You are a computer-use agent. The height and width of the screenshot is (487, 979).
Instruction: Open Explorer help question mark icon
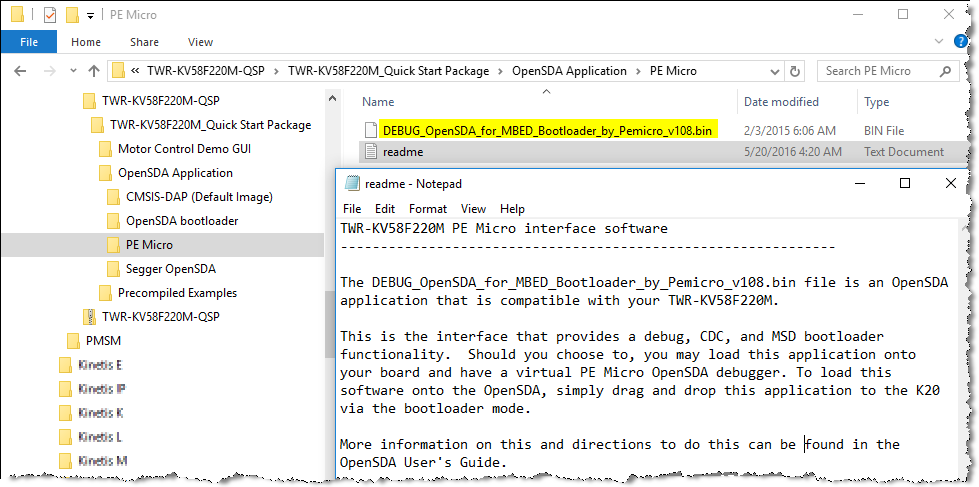coord(962,41)
